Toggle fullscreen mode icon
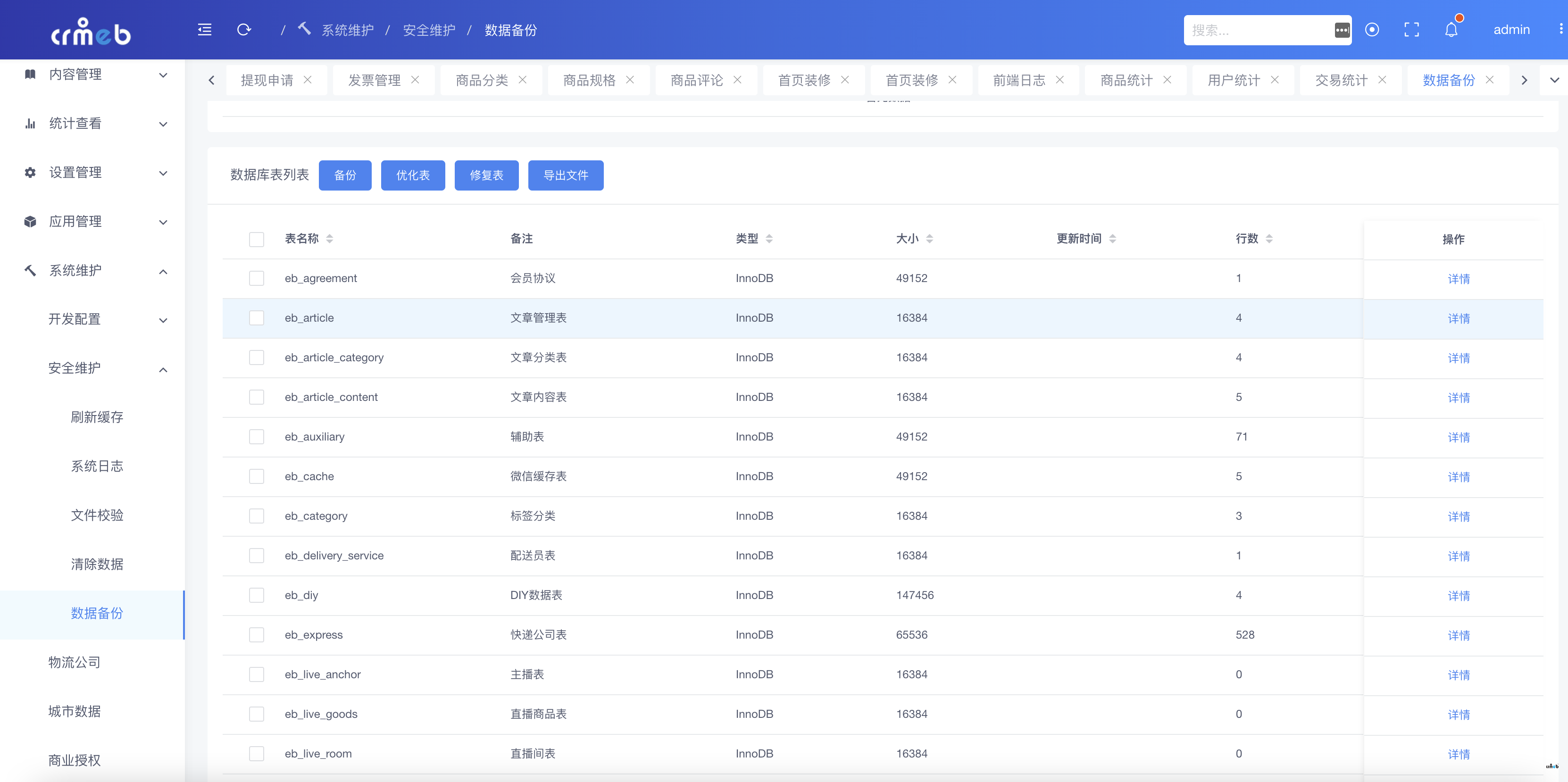 [1411, 30]
